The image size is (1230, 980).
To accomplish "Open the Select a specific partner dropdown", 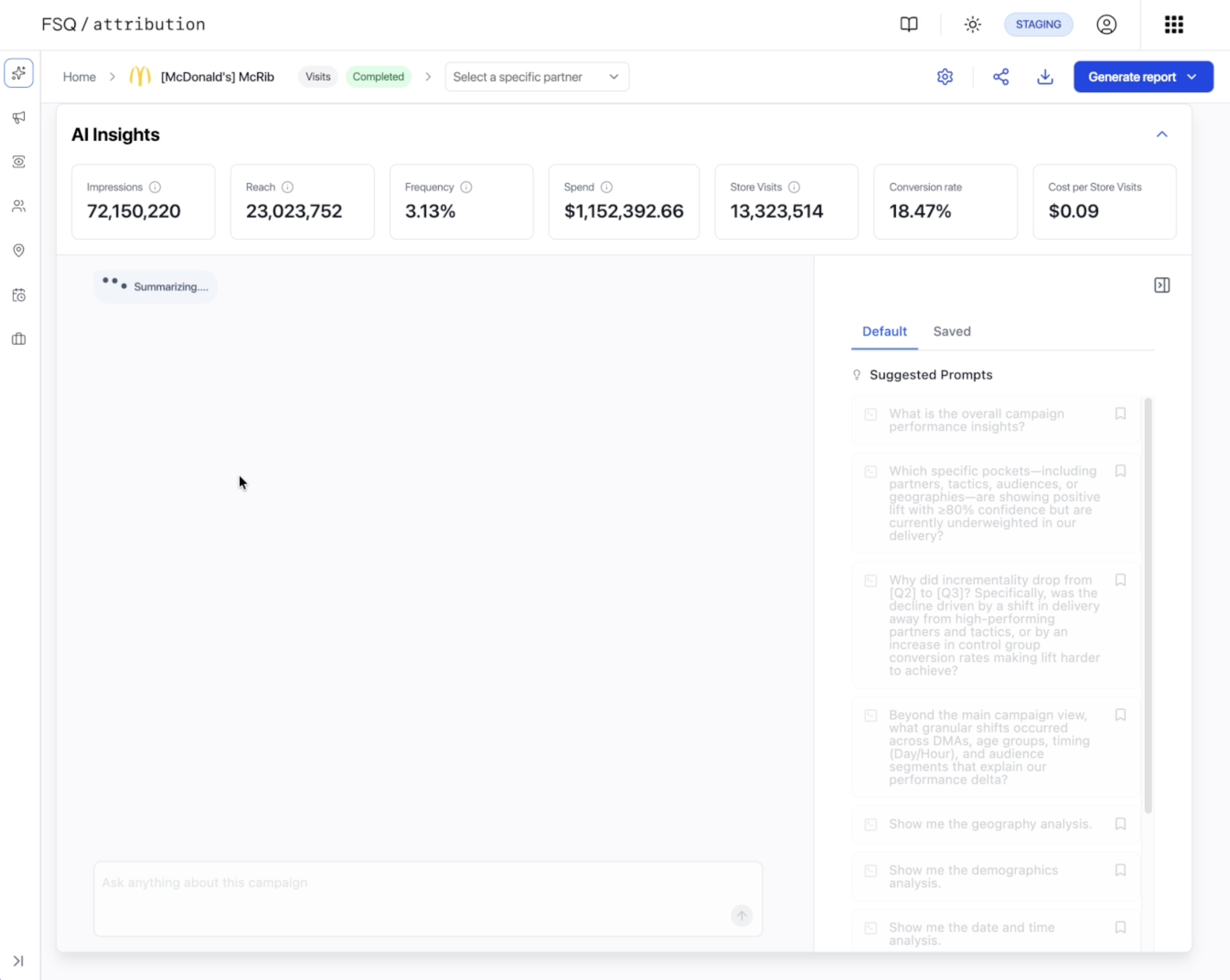I will (x=536, y=77).
